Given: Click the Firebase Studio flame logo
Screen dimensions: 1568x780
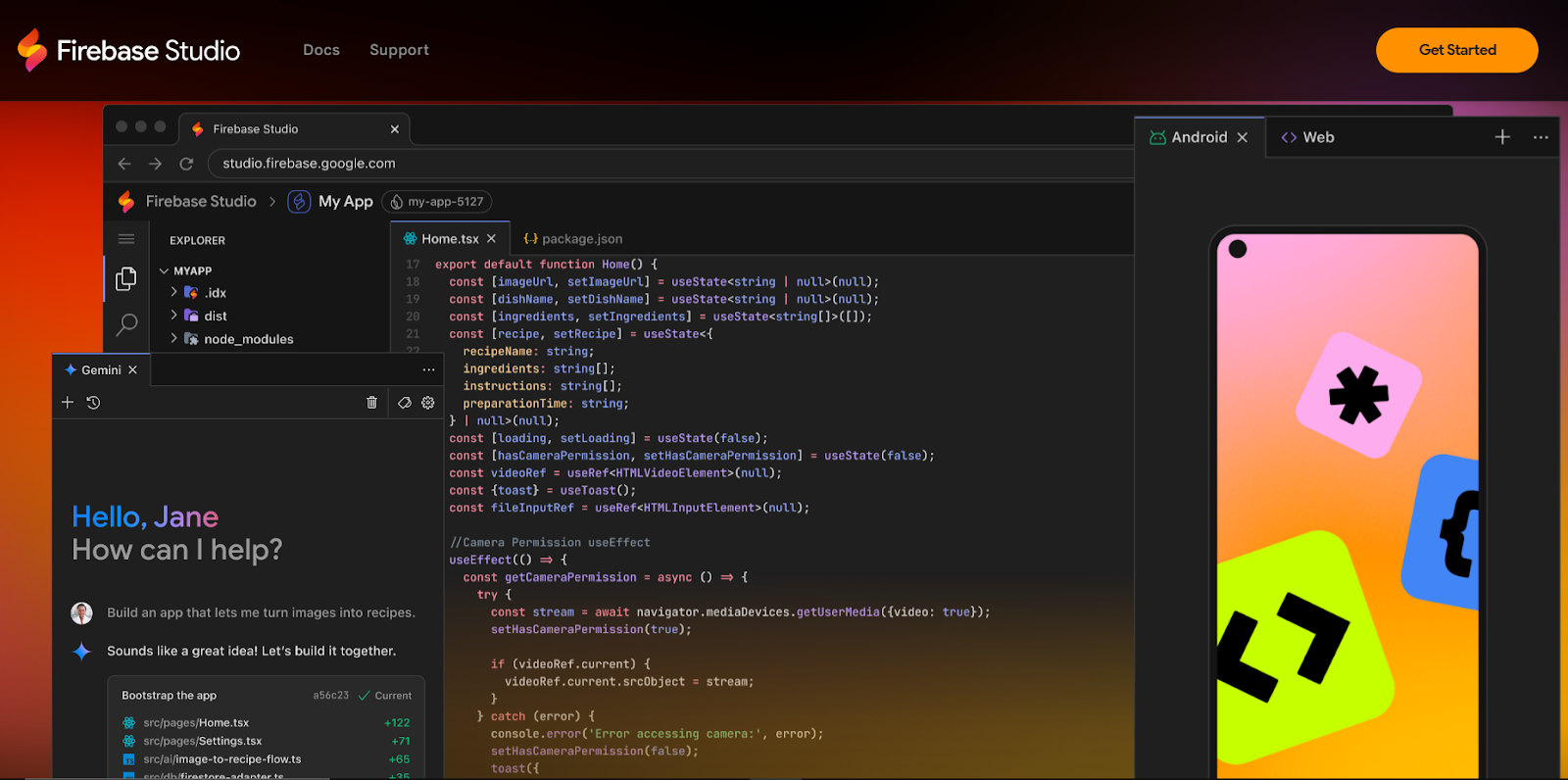Looking at the screenshot, I should point(32,50).
